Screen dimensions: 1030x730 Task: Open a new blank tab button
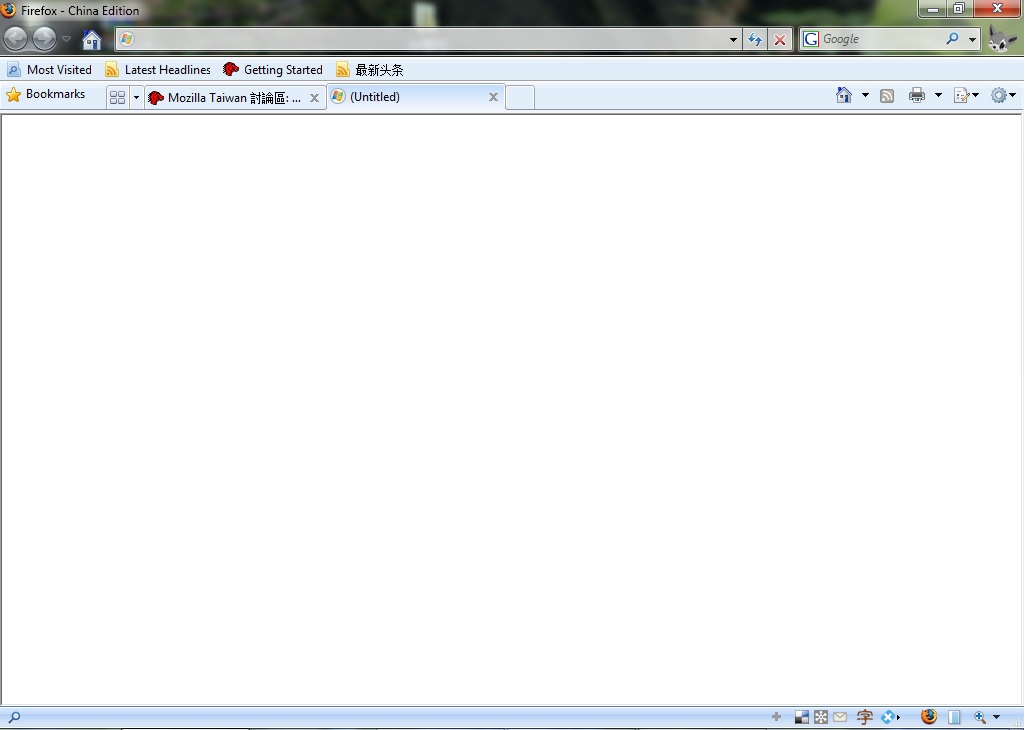pos(520,97)
